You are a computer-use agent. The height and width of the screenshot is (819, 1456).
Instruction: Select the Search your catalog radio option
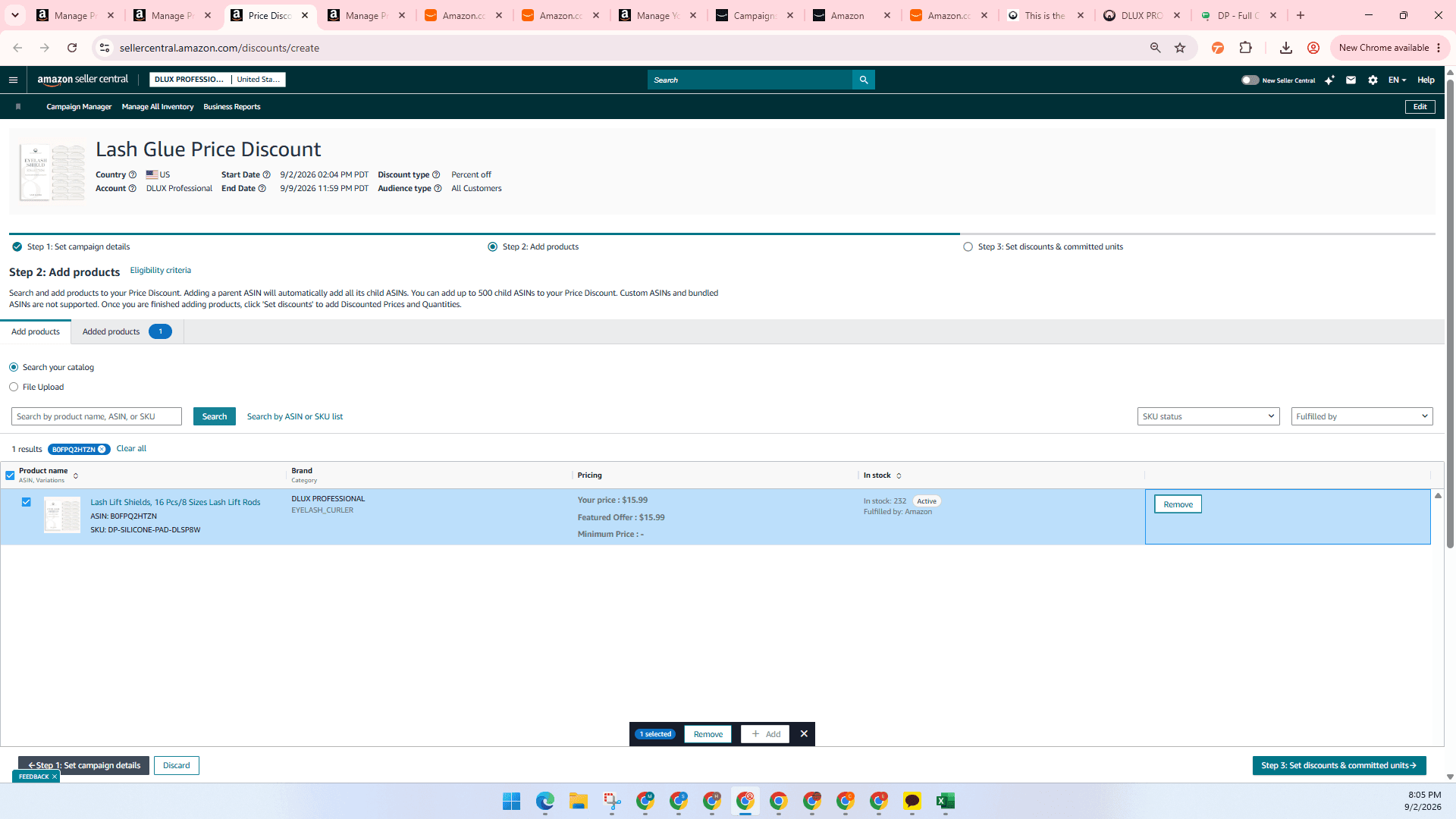14,367
